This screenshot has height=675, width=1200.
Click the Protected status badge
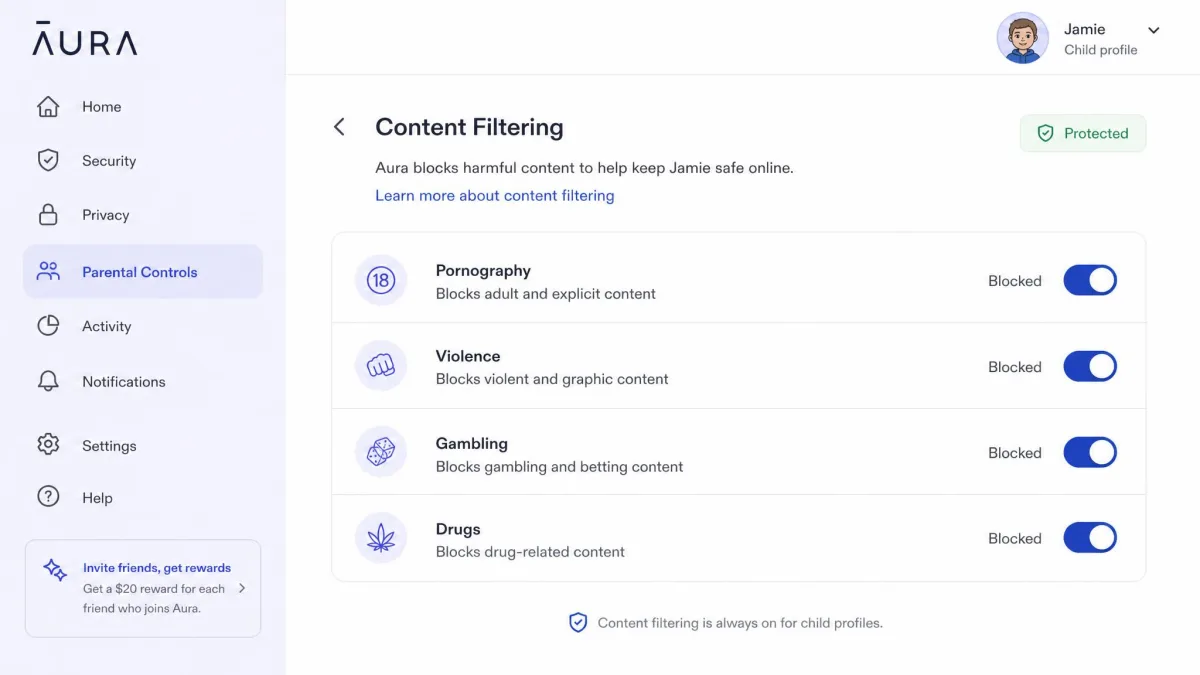click(x=1083, y=133)
